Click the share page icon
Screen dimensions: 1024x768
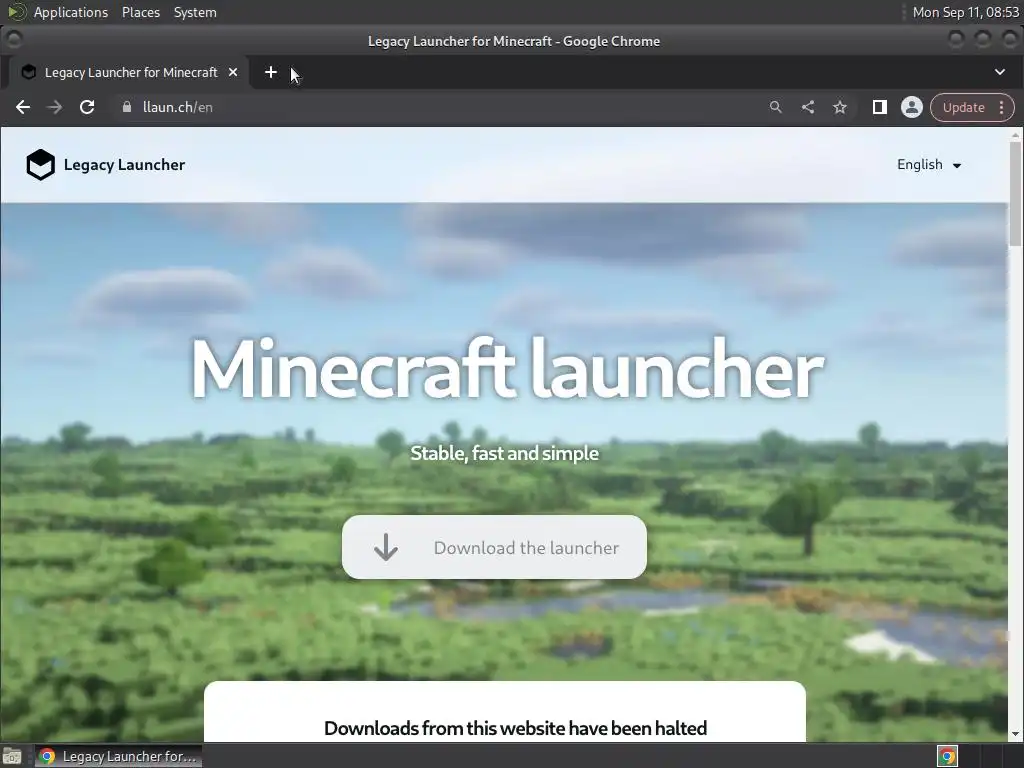(x=808, y=107)
